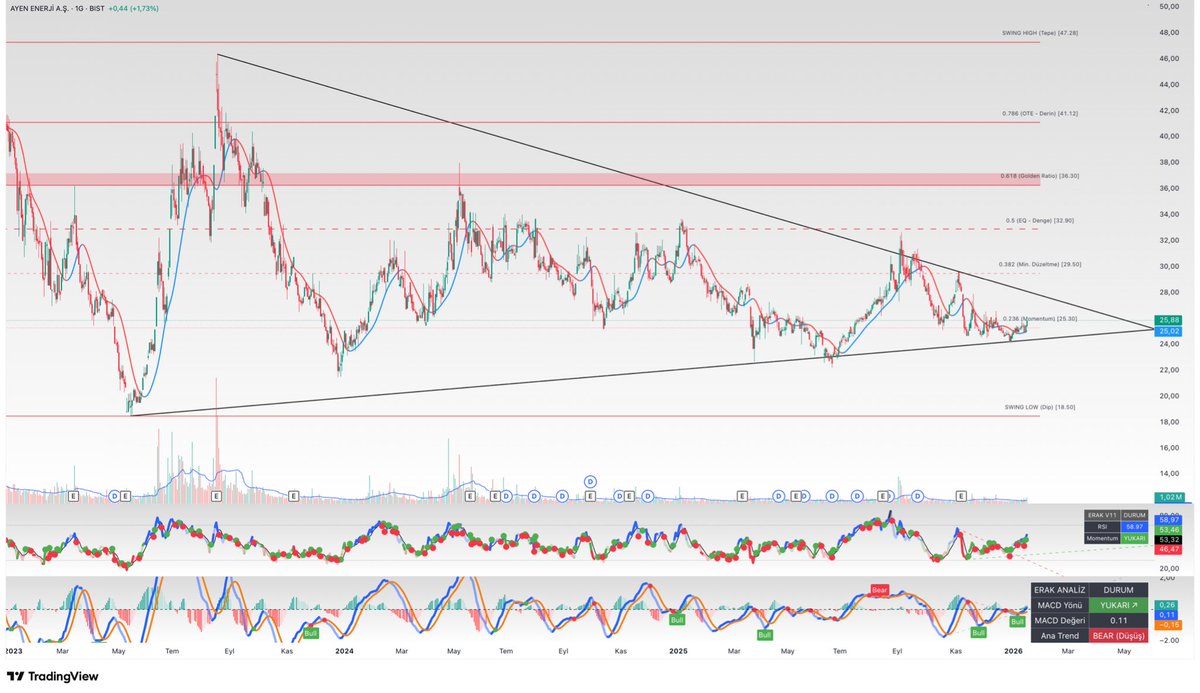
Task: Click the 22,00 price axis label
Action: click(x=1170, y=370)
